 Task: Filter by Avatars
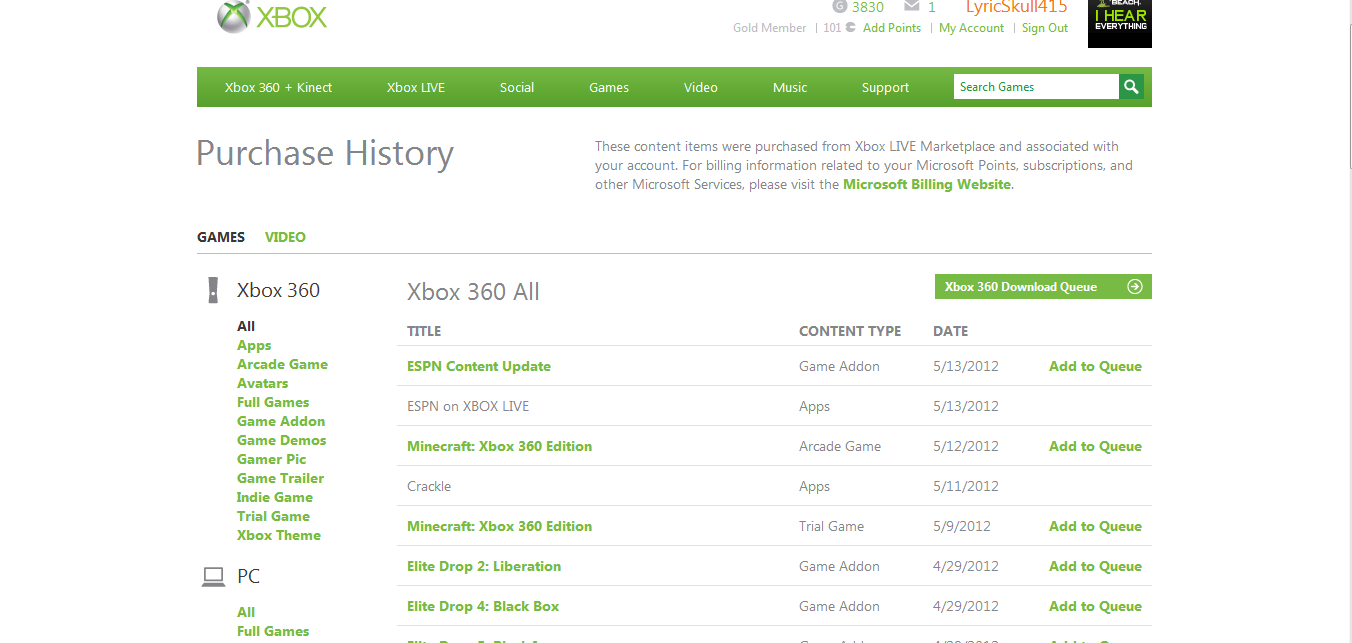(262, 383)
